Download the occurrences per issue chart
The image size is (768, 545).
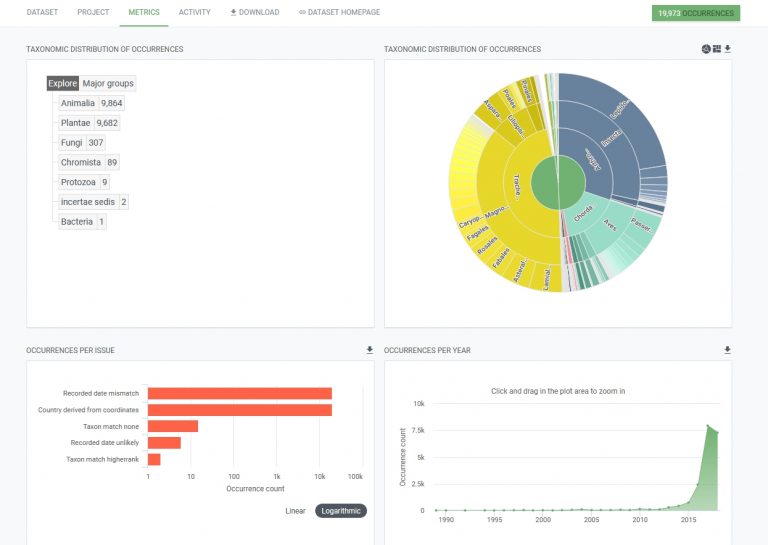click(x=369, y=350)
